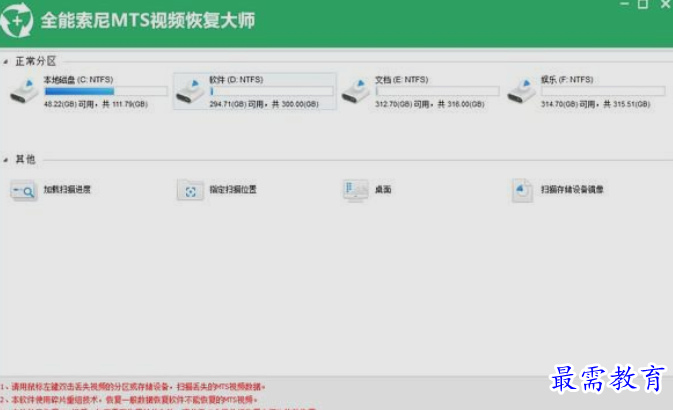The height and width of the screenshot is (410, 673).
Task: Select the 软件 D: drive icon
Action: (190, 91)
